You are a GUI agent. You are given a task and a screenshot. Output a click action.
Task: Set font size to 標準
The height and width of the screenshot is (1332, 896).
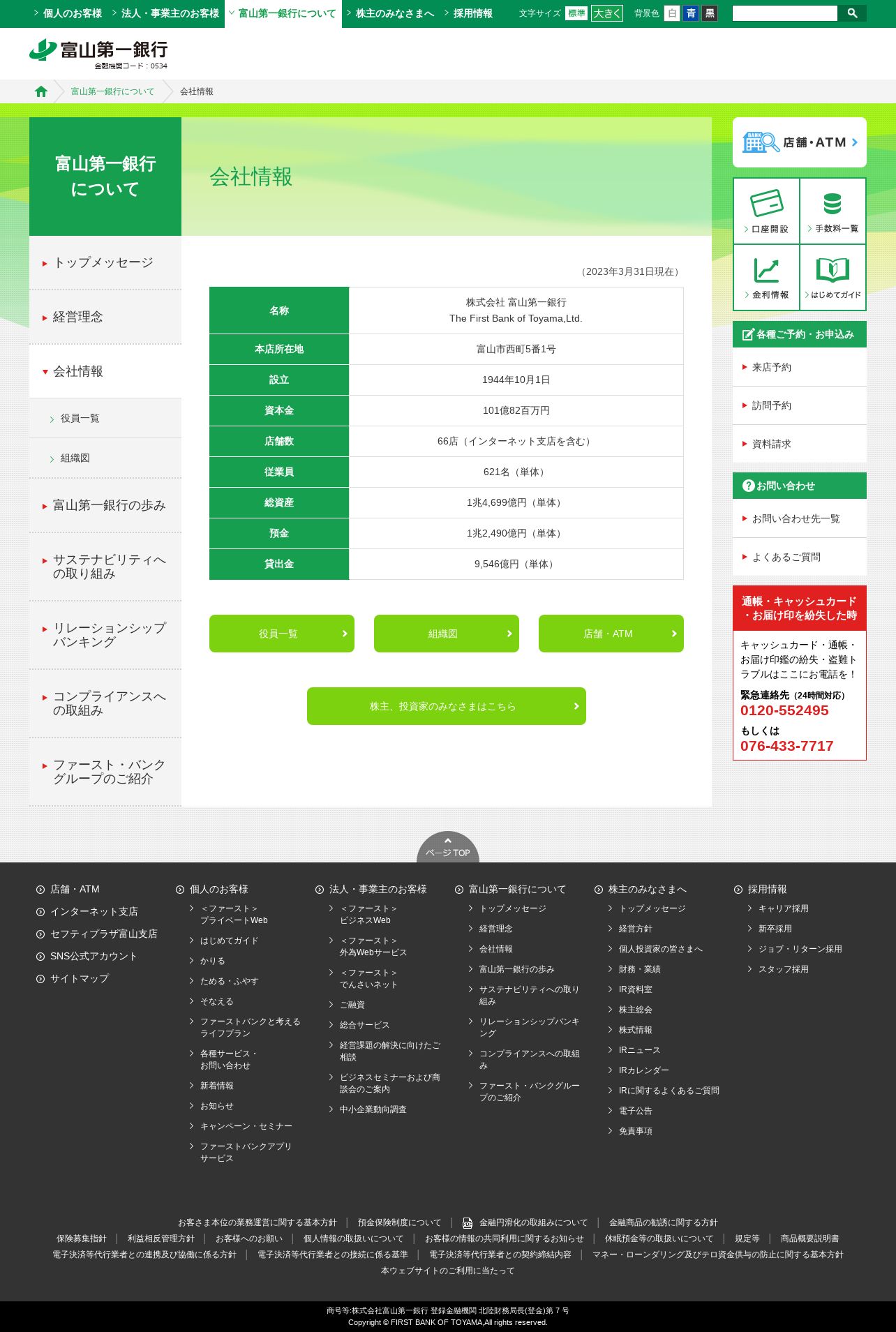pos(576,13)
